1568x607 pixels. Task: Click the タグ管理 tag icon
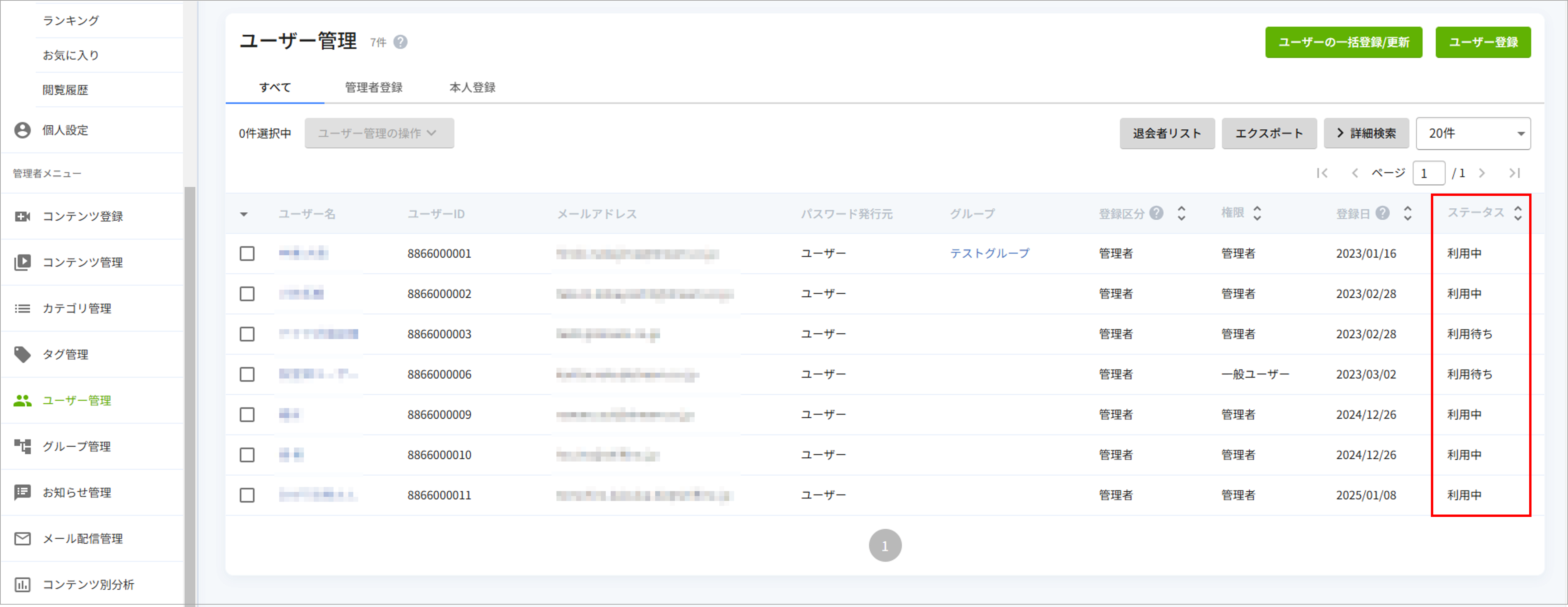[22, 355]
